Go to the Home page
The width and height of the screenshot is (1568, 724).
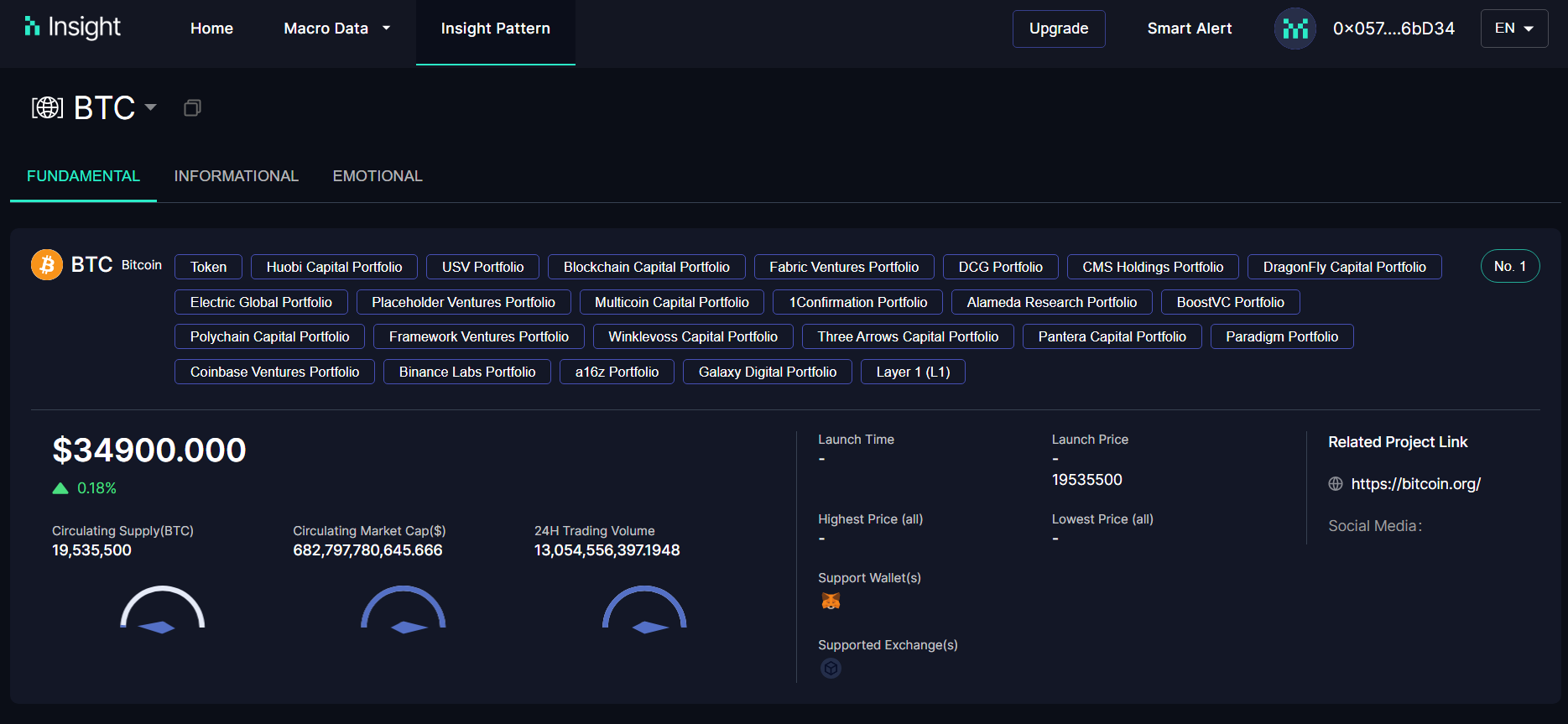coord(211,29)
